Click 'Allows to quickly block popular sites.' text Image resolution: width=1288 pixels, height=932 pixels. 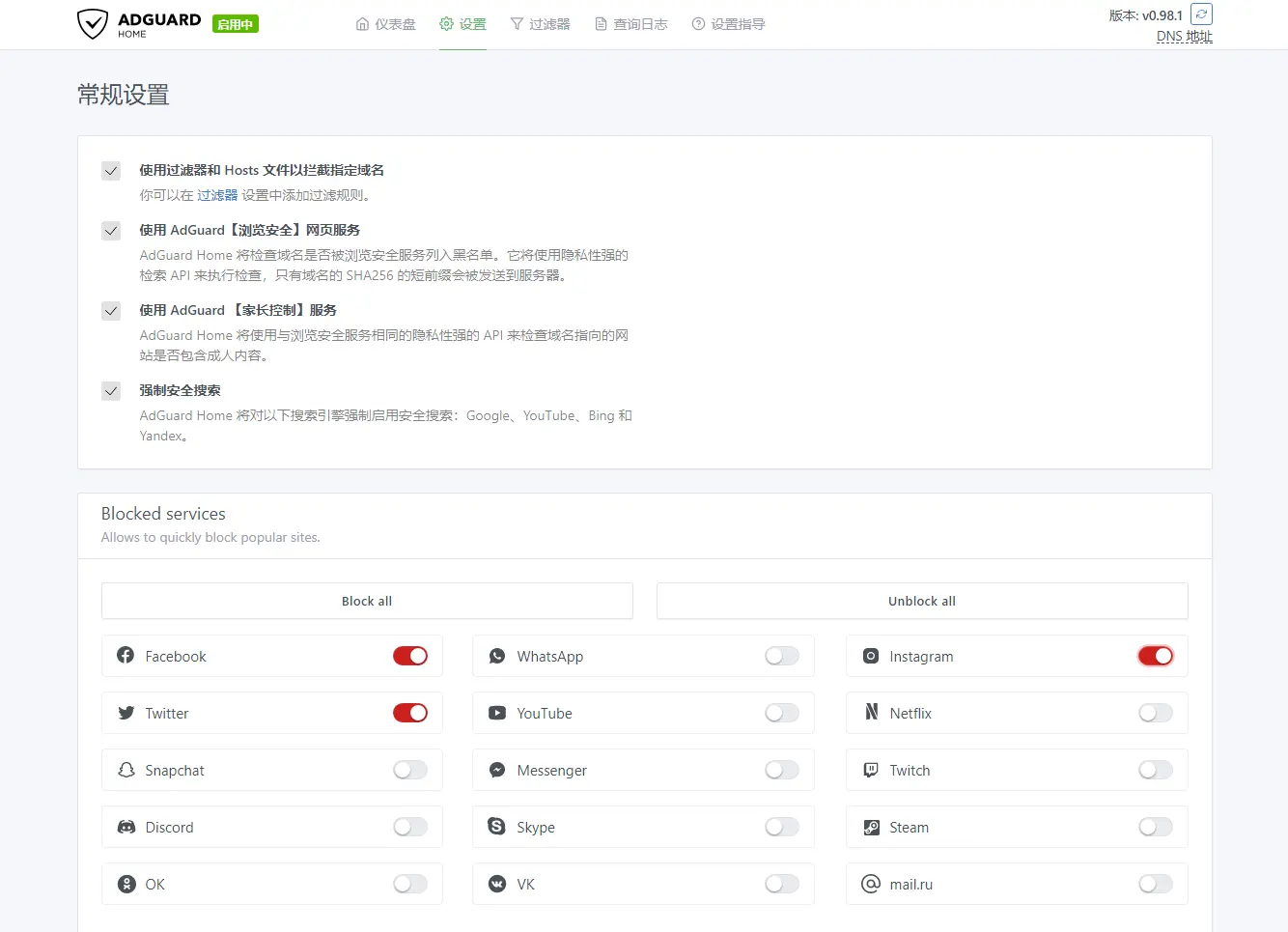coord(210,537)
